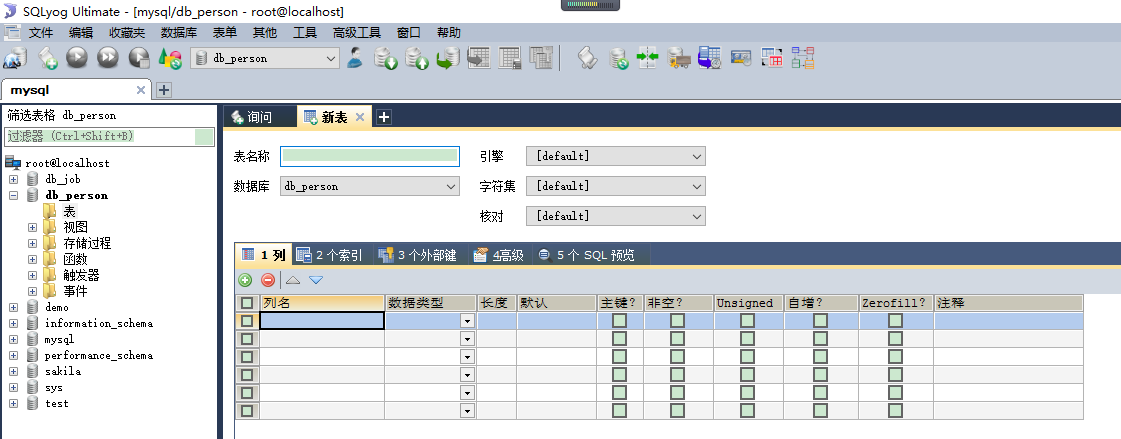Collapse the db_person database node
Screen dimensions: 1121x439
coord(13,195)
